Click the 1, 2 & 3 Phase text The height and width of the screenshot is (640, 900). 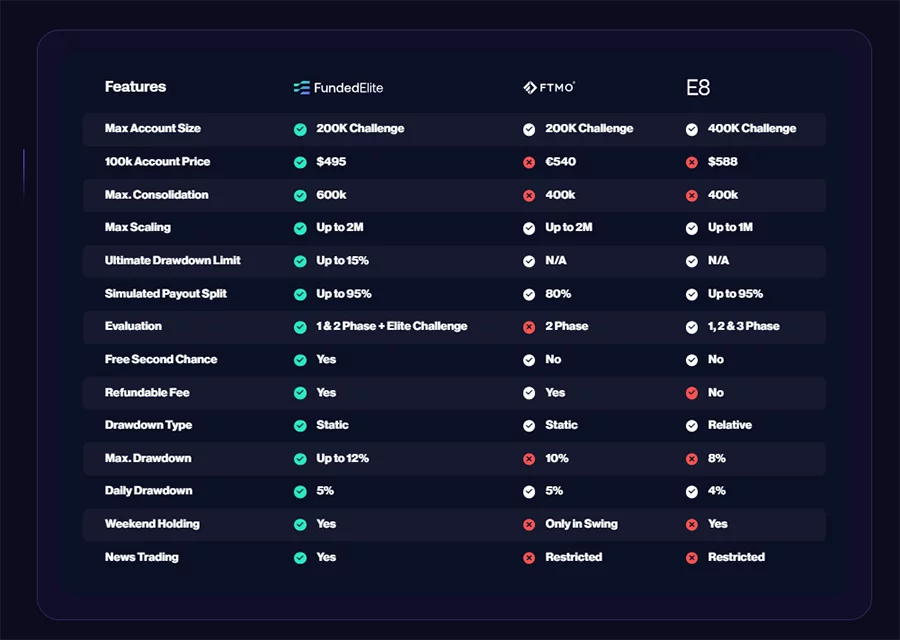point(744,326)
